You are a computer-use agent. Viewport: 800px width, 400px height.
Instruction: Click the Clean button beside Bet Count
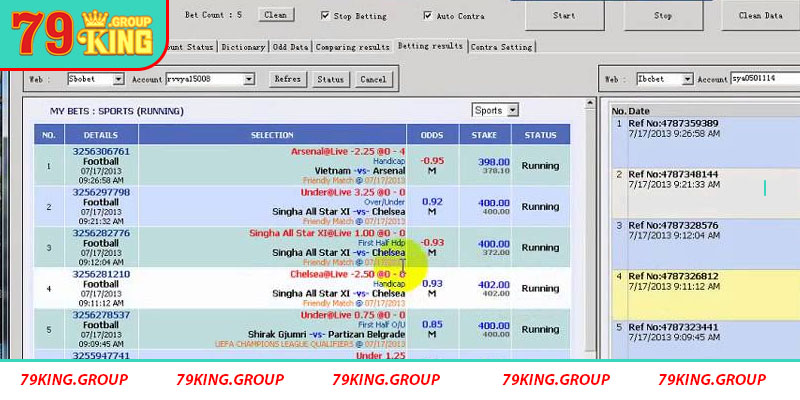[276, 15]
